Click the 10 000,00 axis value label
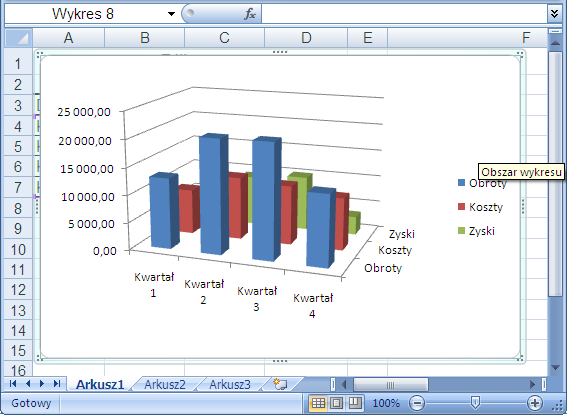Image resolution: width=567 pixels, height=415 pixels. (x=88, y=197)
